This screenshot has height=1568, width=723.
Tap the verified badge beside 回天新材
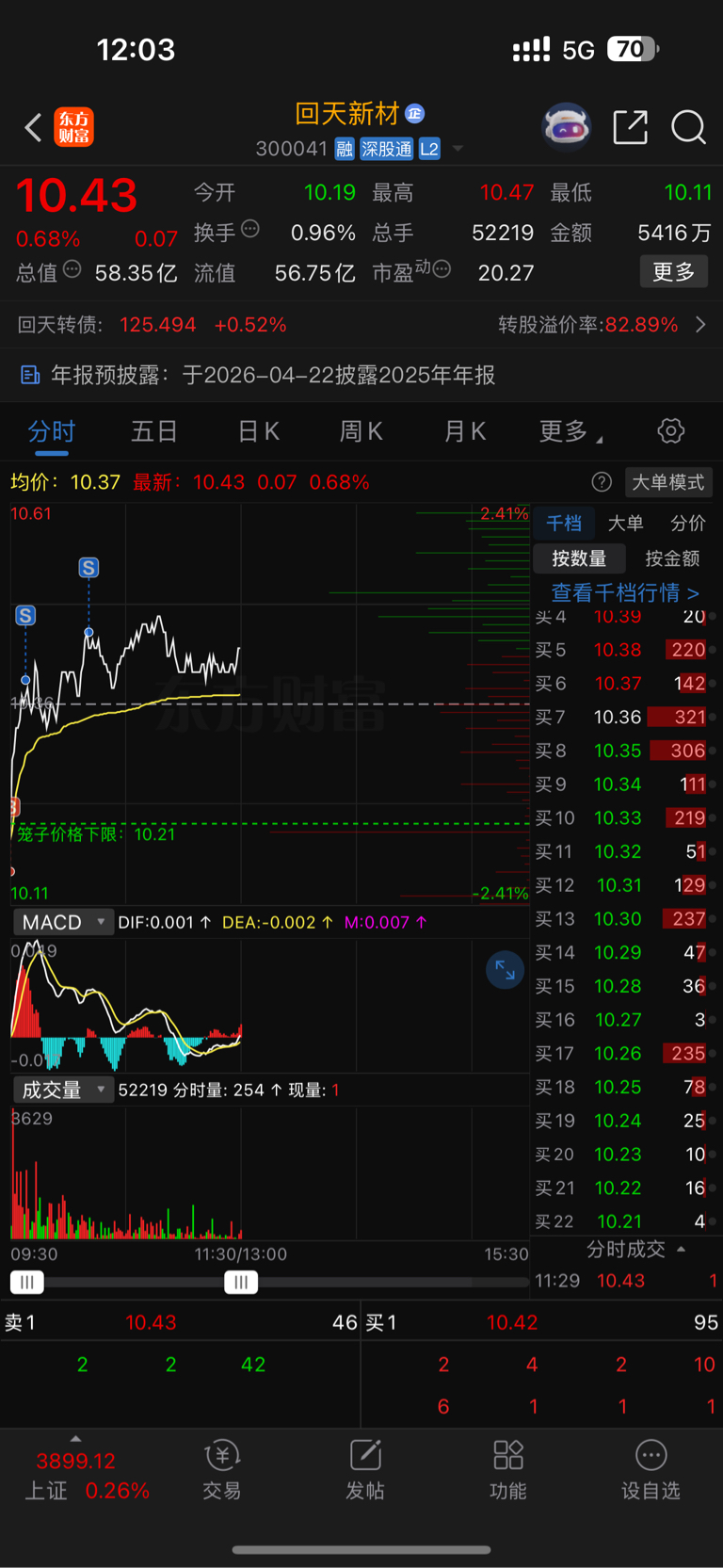(414, 114)
